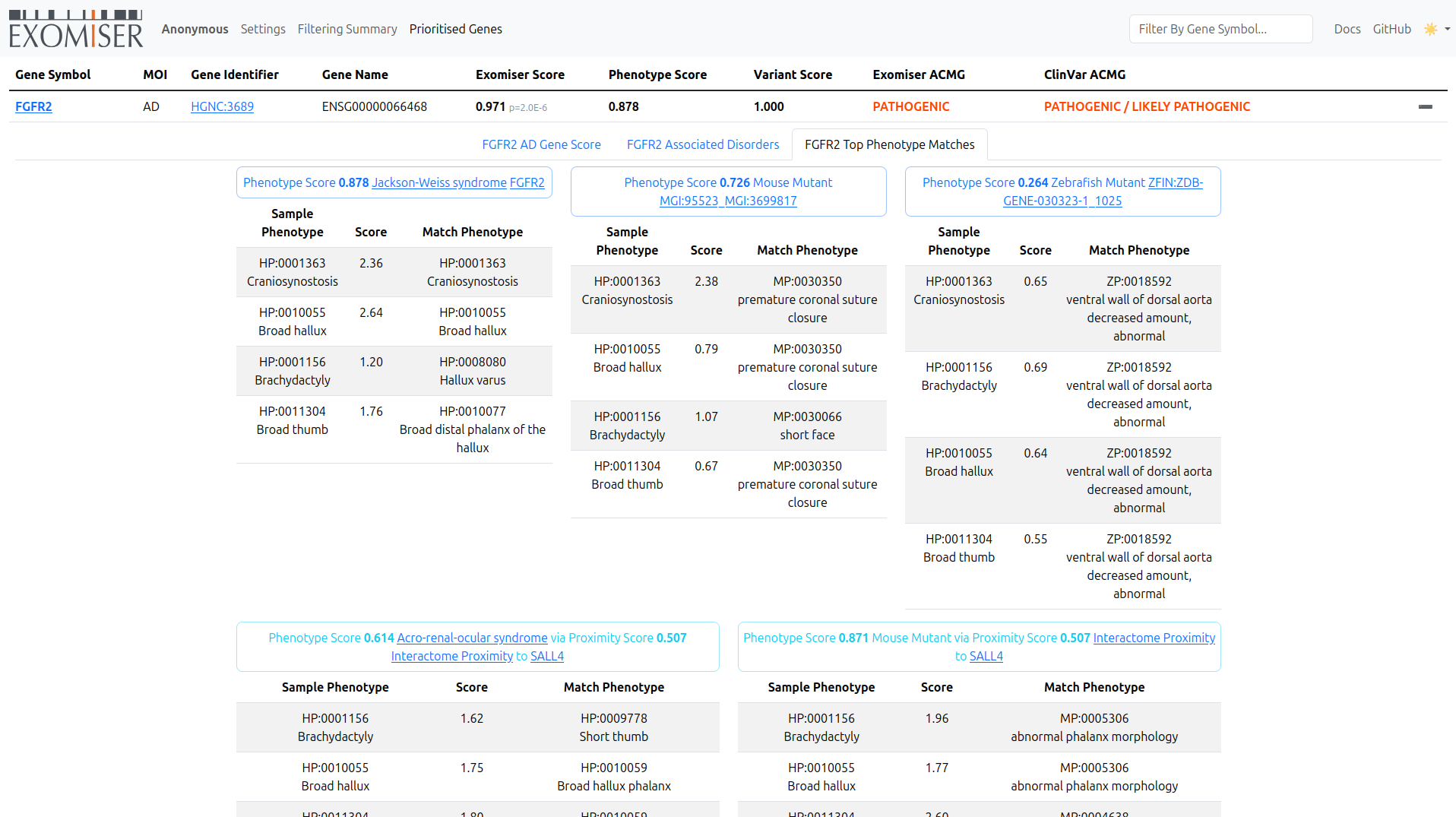Click the MOI value AD
This screenshot has width=1456, height=817.
[151, 106]
